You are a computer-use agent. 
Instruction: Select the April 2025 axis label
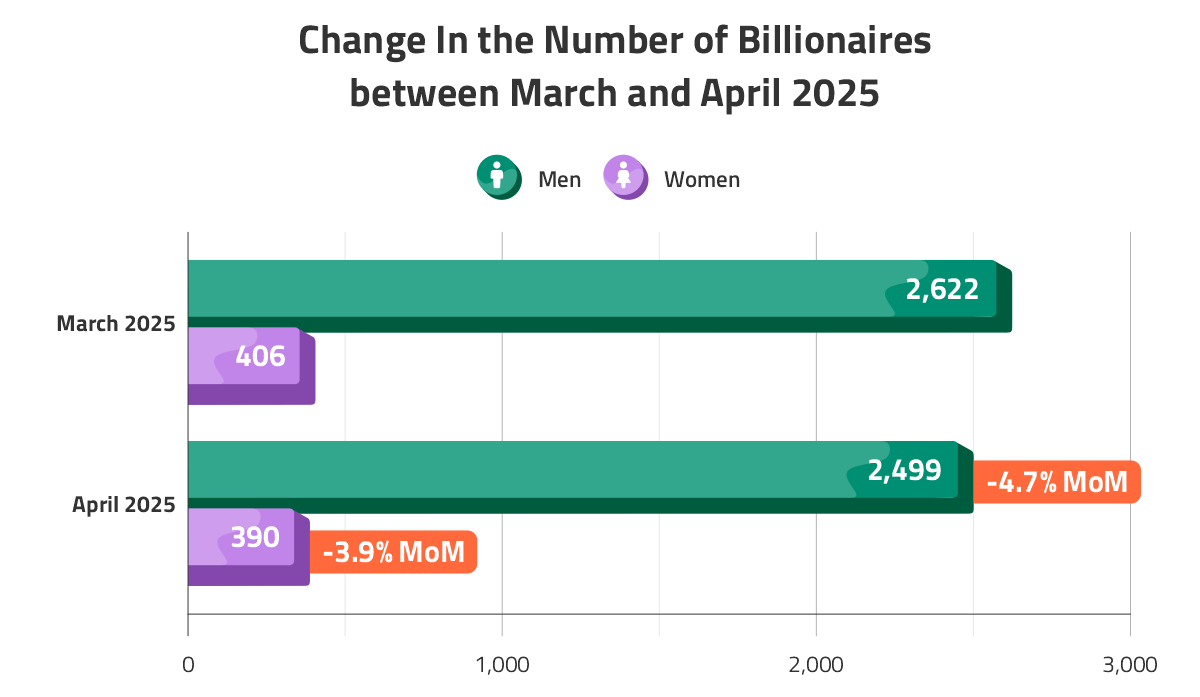[123, 505]
